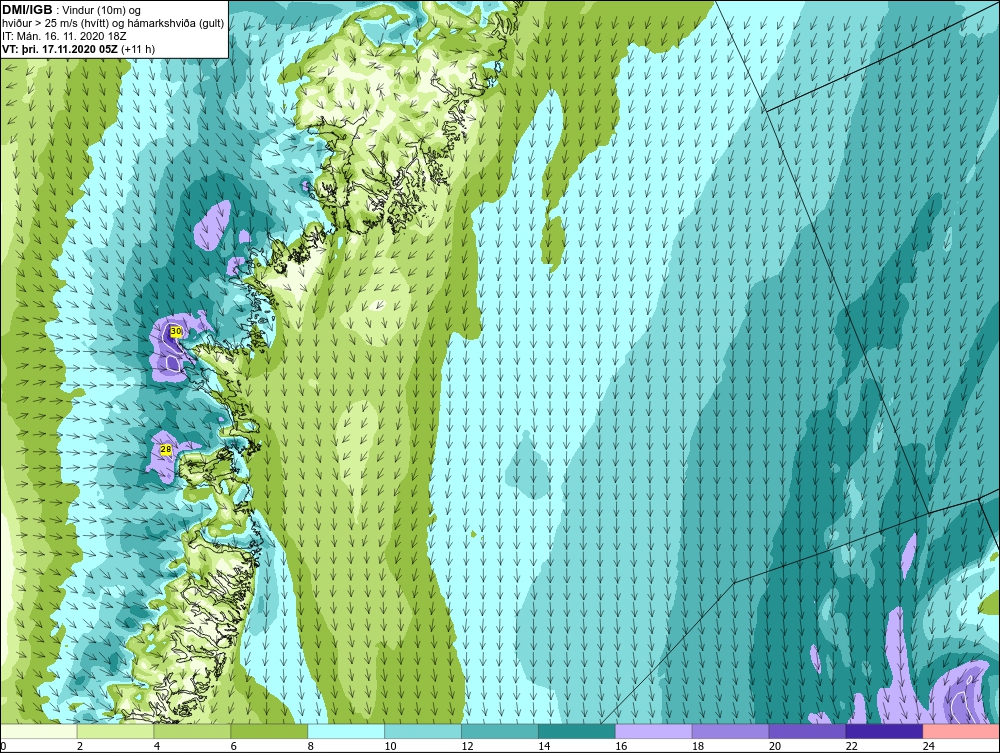This screenshot has width=1000, height=753.
Task: Click legend scale value 0
Action: pos(3,746)
